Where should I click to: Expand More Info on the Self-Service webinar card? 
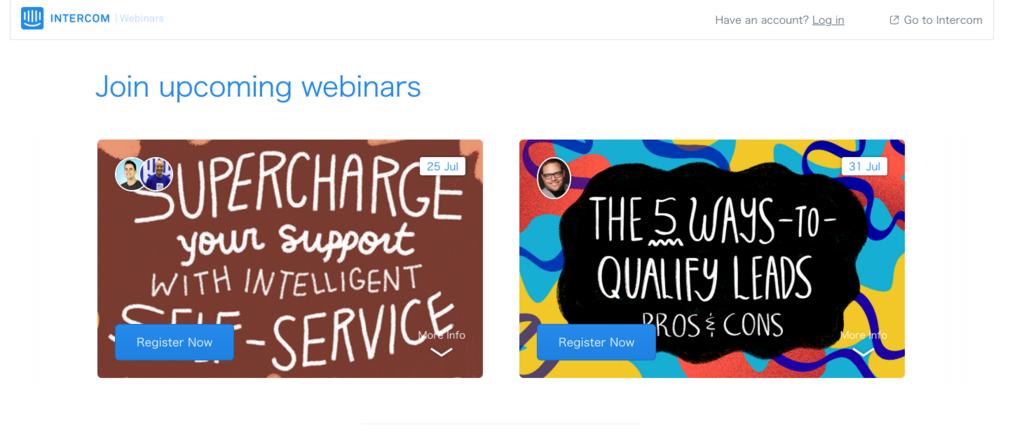pyautogui.click(x=441, y=343)
